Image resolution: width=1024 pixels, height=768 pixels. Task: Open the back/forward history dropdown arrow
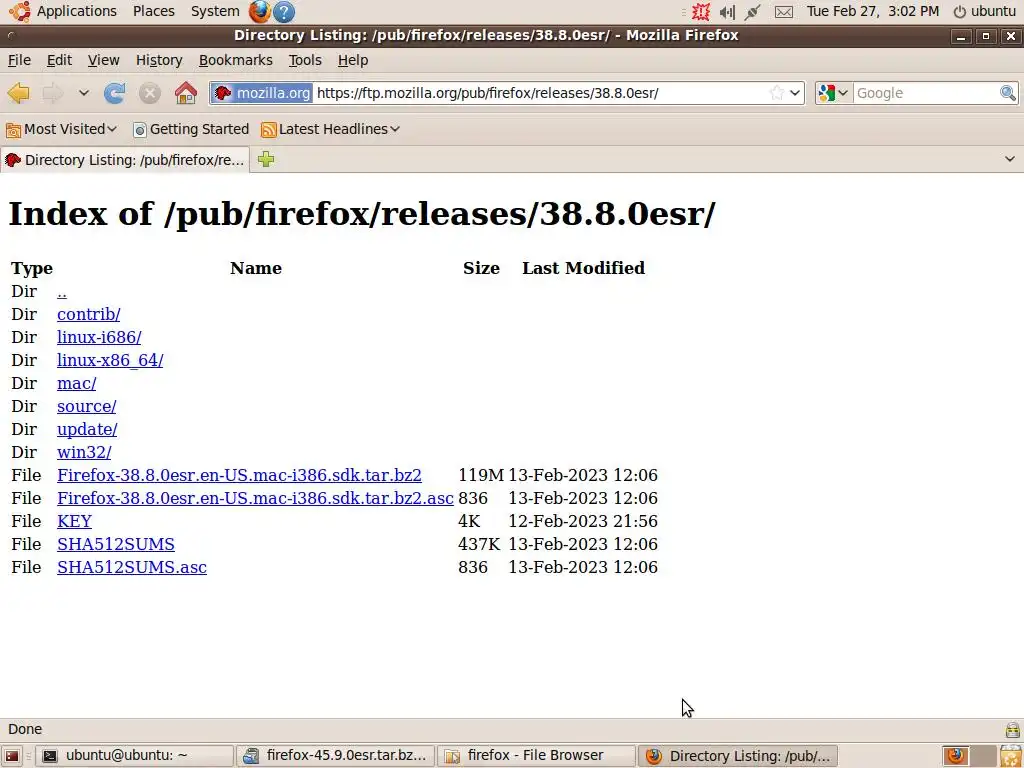[x=84, y=93]
